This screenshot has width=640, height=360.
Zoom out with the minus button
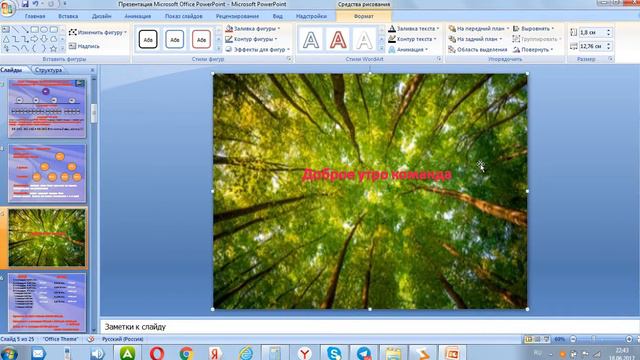(x=573, y=339)
